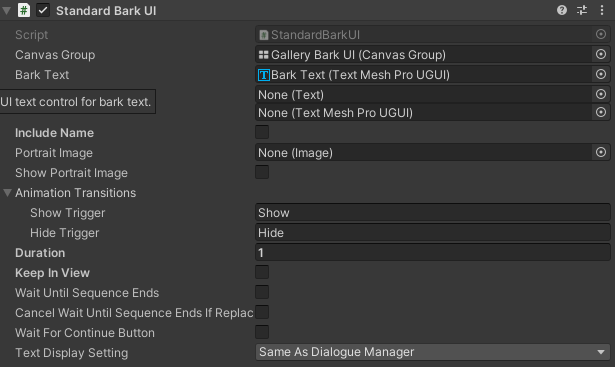Image resolution: width=615 pixels, height=367 pixels.
Task: Click the Portrait Image label
Action: [x=54, y=153]
